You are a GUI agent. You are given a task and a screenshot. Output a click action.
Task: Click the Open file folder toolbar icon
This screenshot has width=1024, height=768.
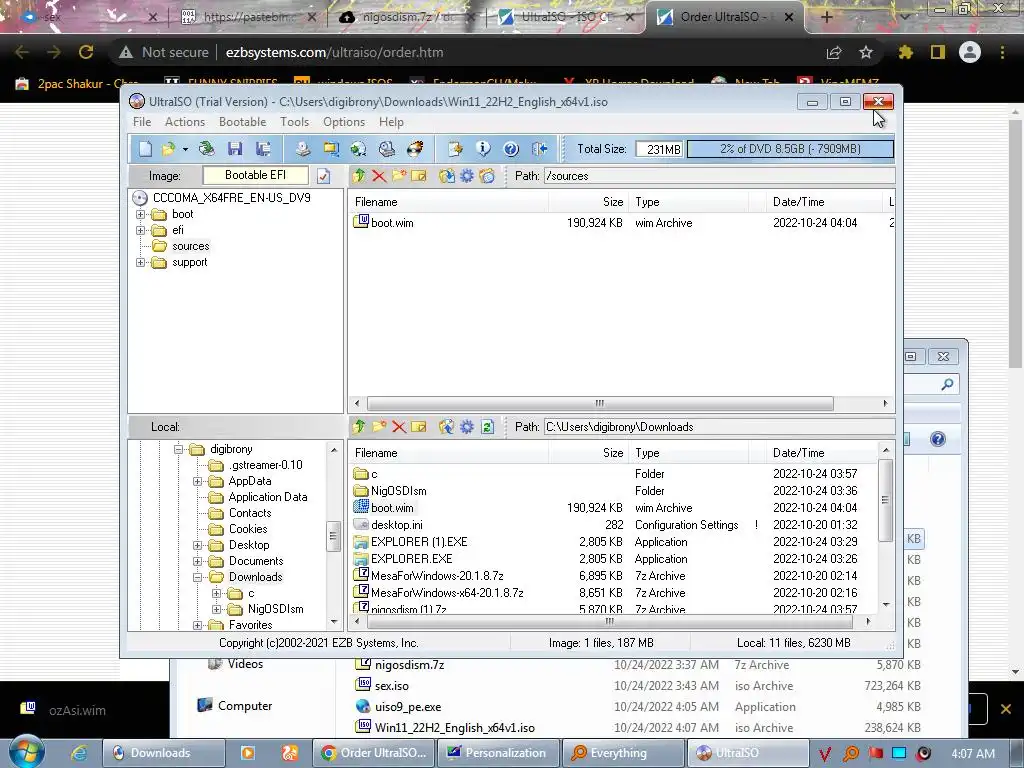(168, 149)
